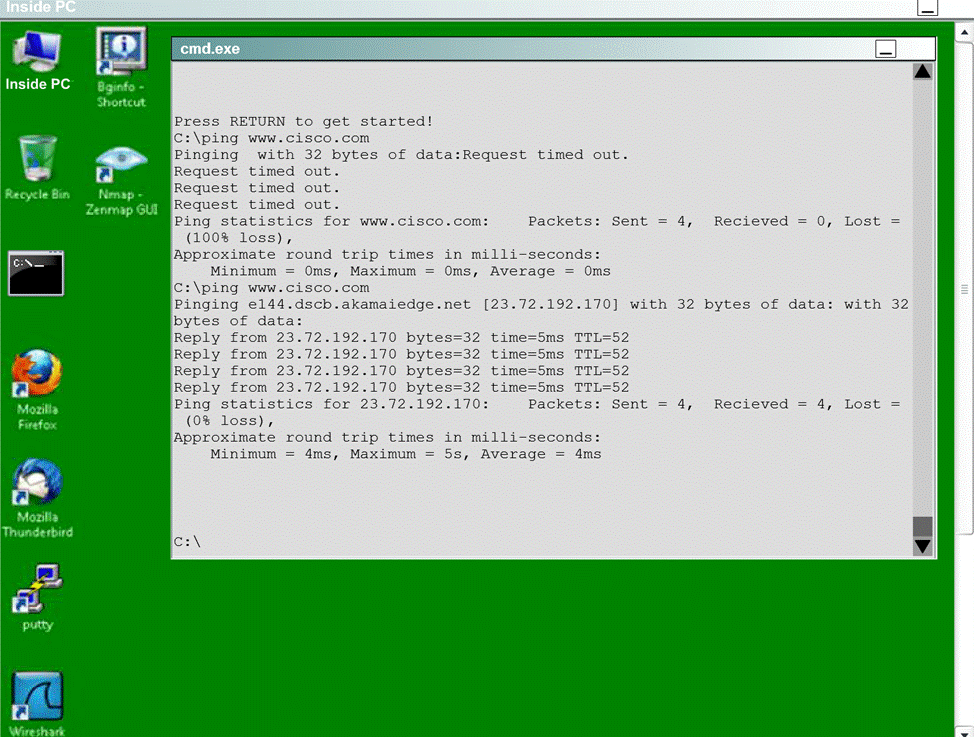974x737 pixels.
Task: Open the black command prompt desktop icon
Action: pos(36,273)
